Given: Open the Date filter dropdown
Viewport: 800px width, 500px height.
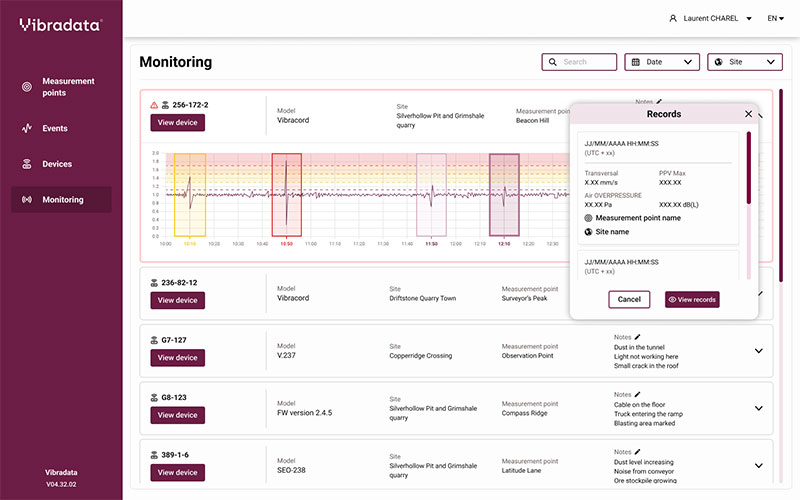Looking at the screenshot, I should click(x=661, y=62).
